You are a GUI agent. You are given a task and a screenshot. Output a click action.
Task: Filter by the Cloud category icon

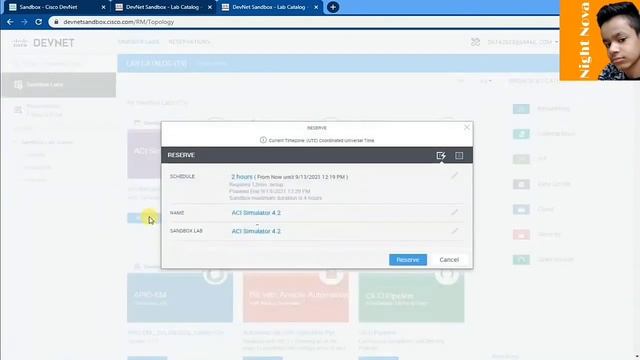click(x=521, y=209)
